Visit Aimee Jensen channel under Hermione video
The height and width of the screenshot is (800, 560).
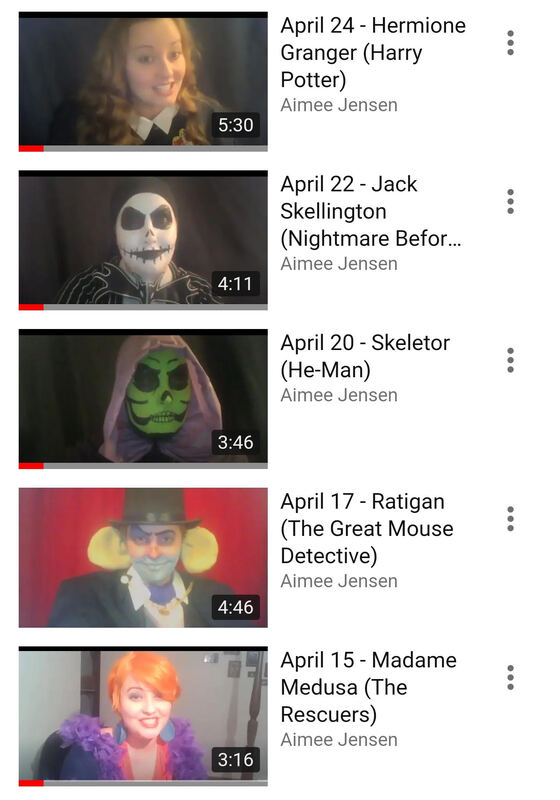point(339,105)
